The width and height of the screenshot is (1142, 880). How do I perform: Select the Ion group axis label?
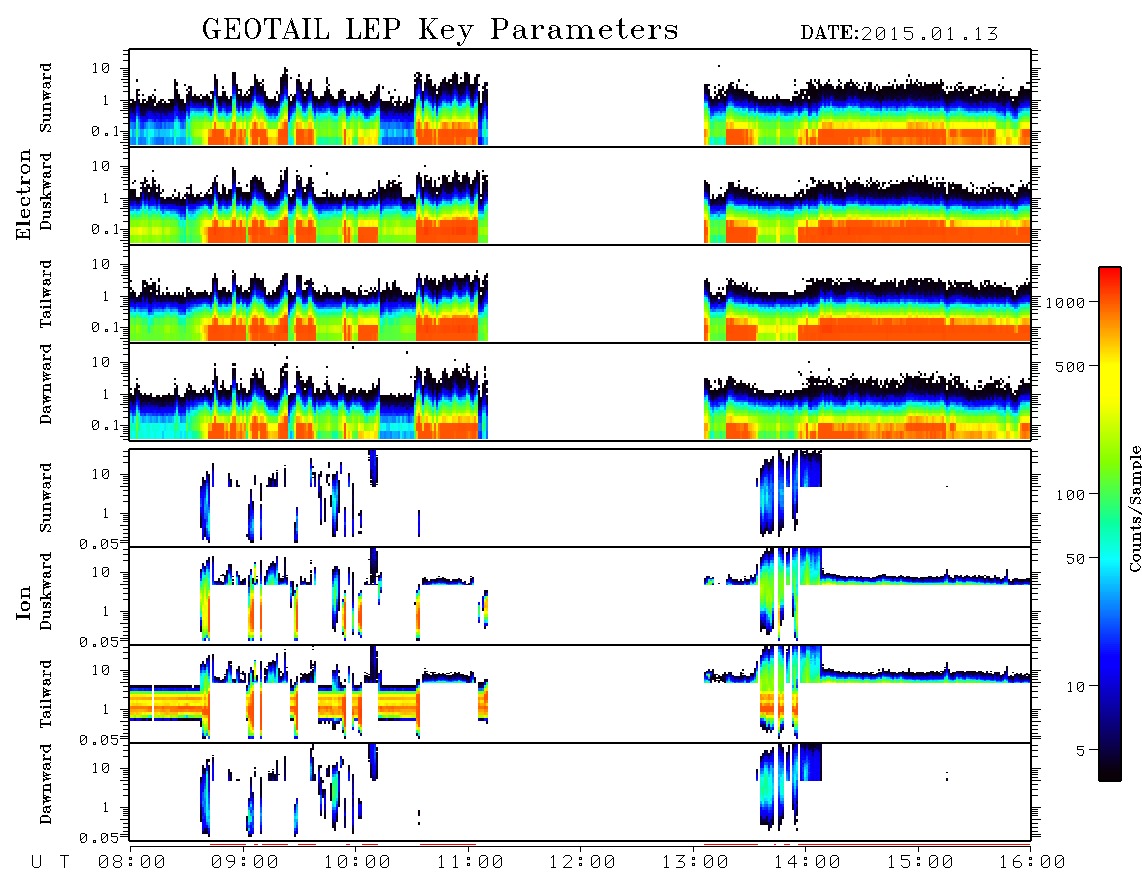pos(24,602)
